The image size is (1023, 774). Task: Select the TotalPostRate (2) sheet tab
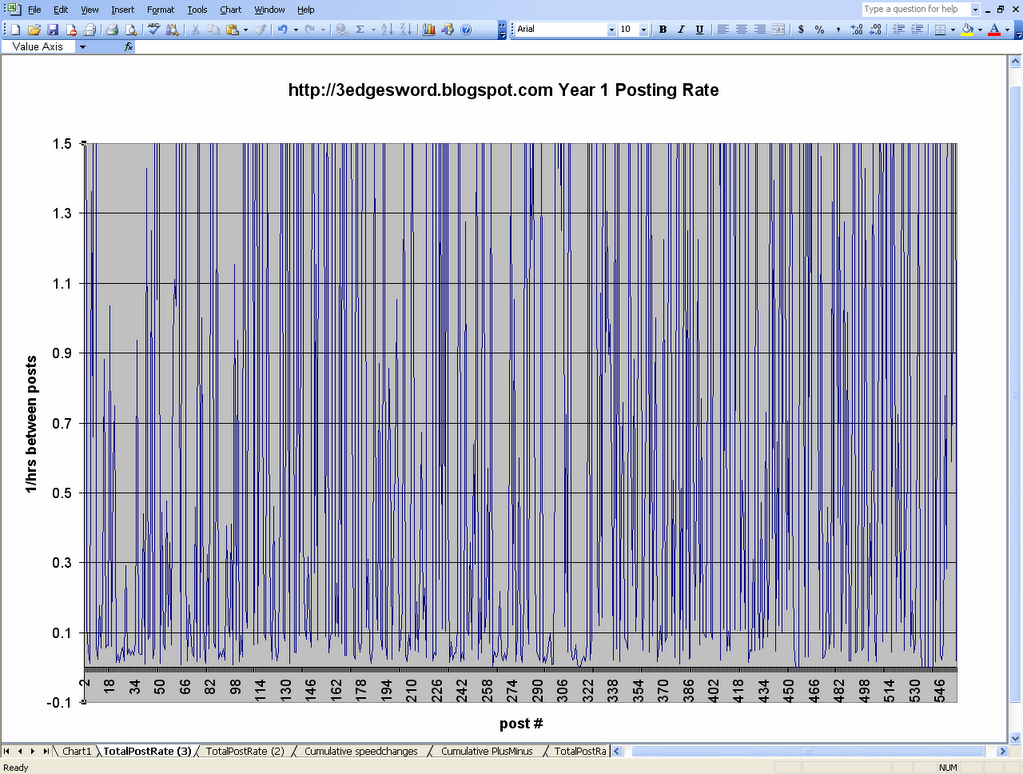point(245,751)
